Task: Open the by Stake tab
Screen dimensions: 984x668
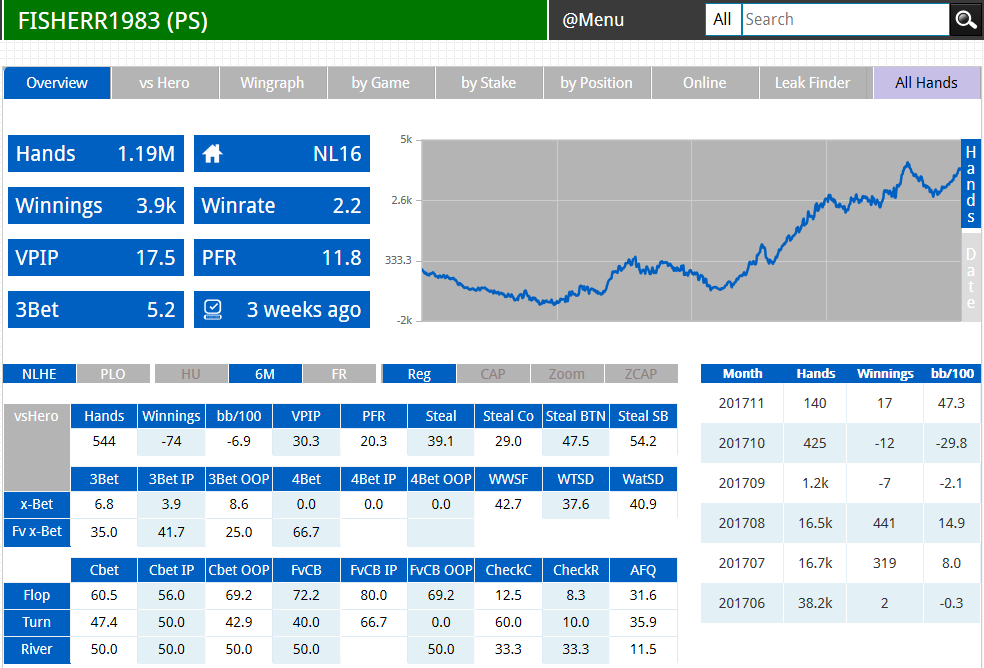Action: 488,83
